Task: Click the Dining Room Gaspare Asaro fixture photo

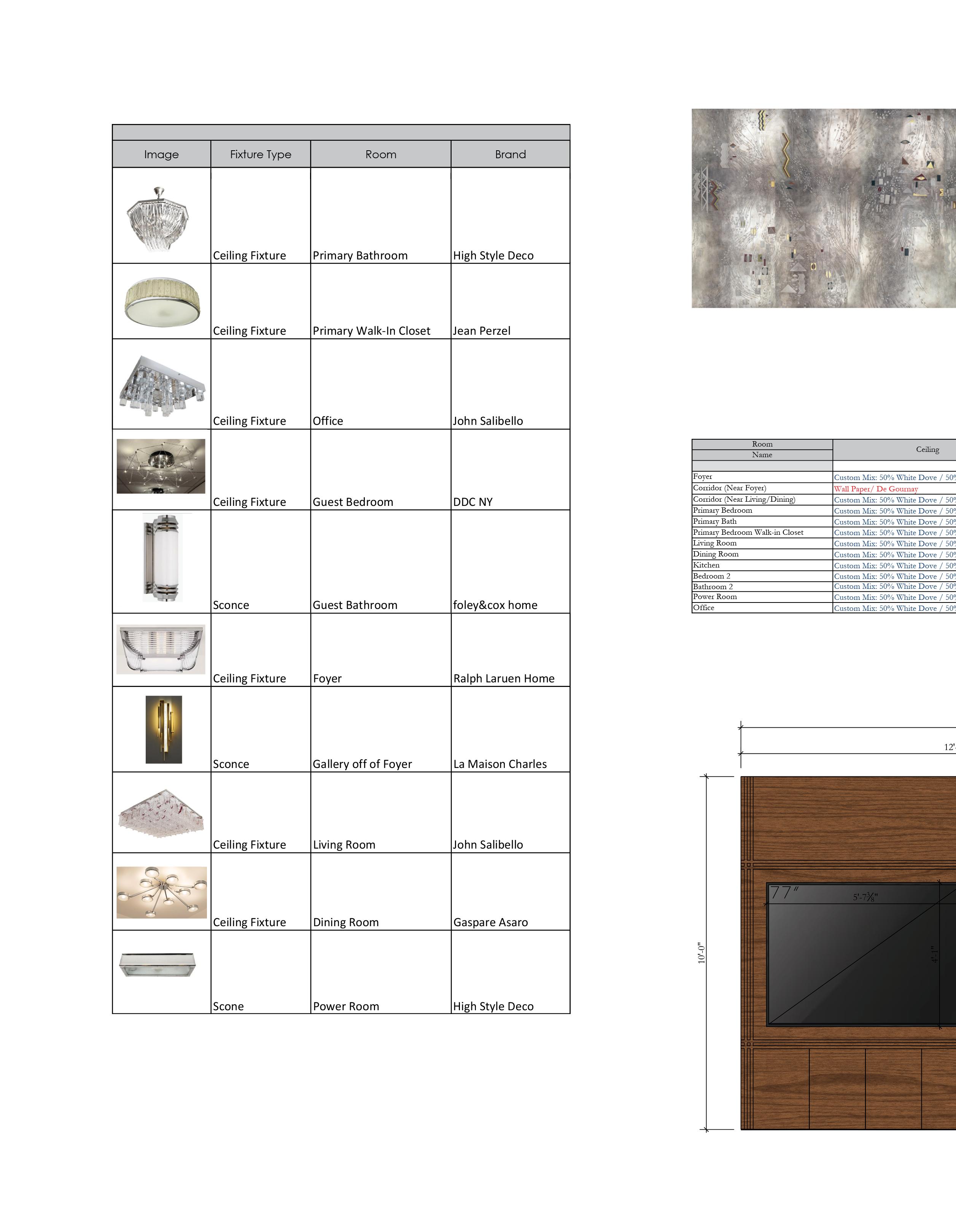Action: click(x=161, y=893)
